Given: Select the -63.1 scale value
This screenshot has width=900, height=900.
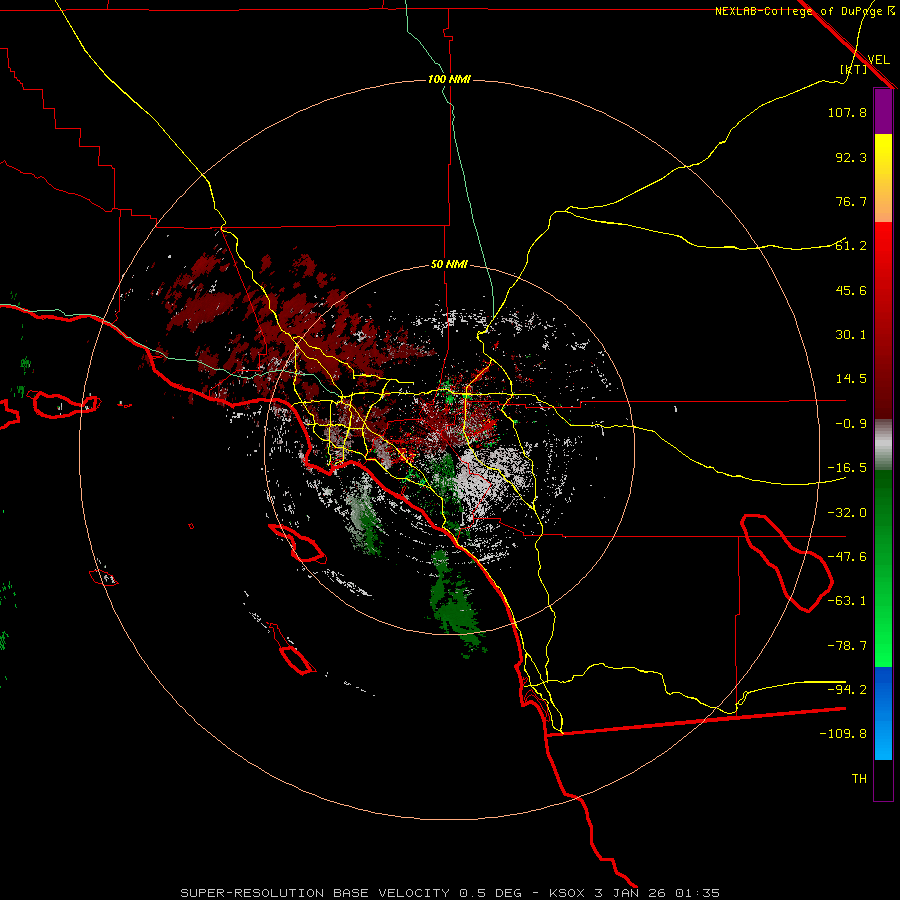Looking at the screenshot, I should 847,601.
